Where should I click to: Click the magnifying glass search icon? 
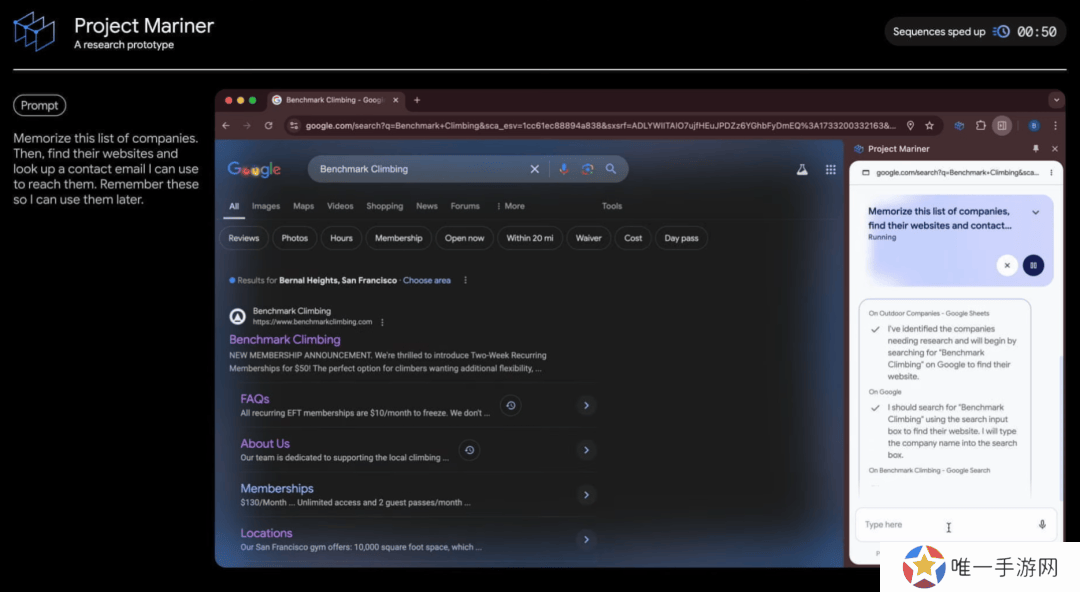tap(611, 169)
